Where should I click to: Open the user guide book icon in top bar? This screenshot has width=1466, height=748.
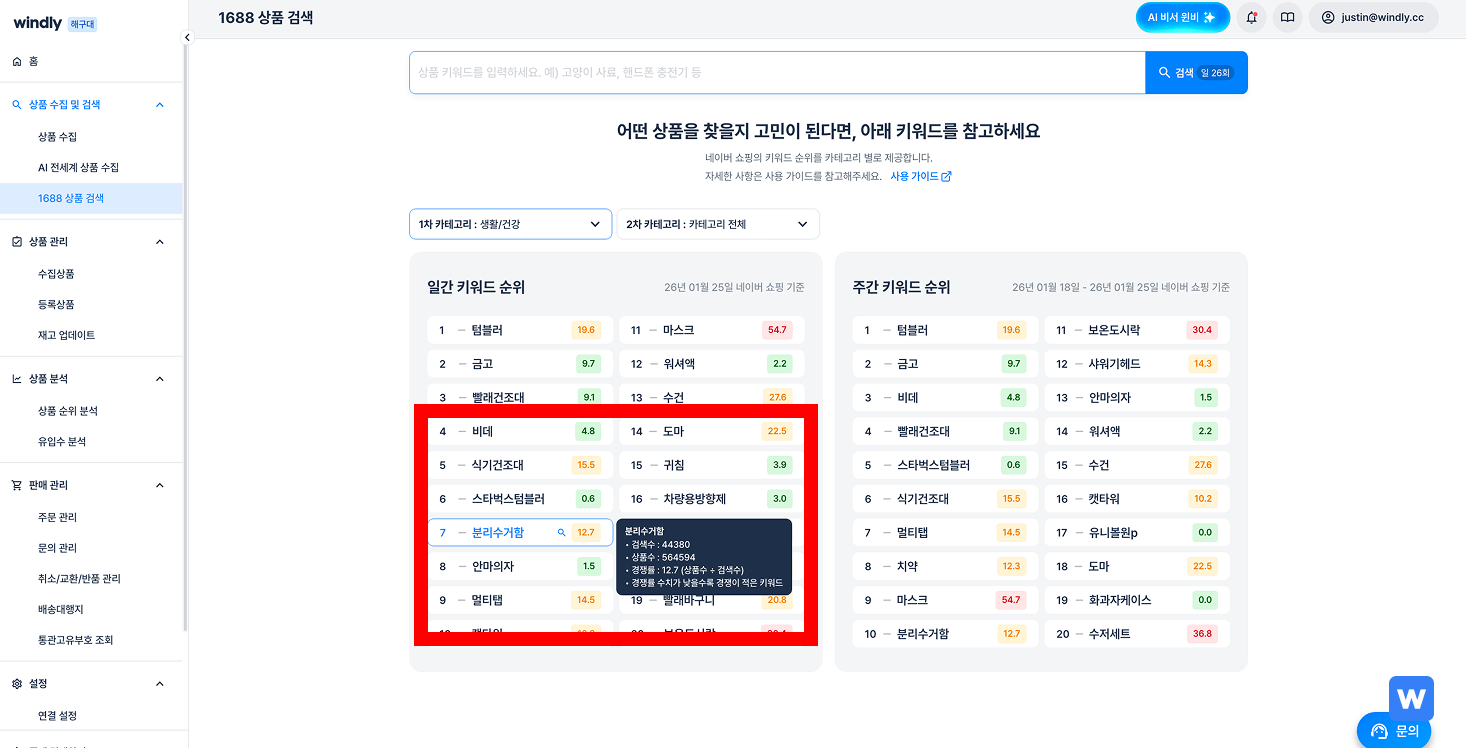[x=1287, y=17]
